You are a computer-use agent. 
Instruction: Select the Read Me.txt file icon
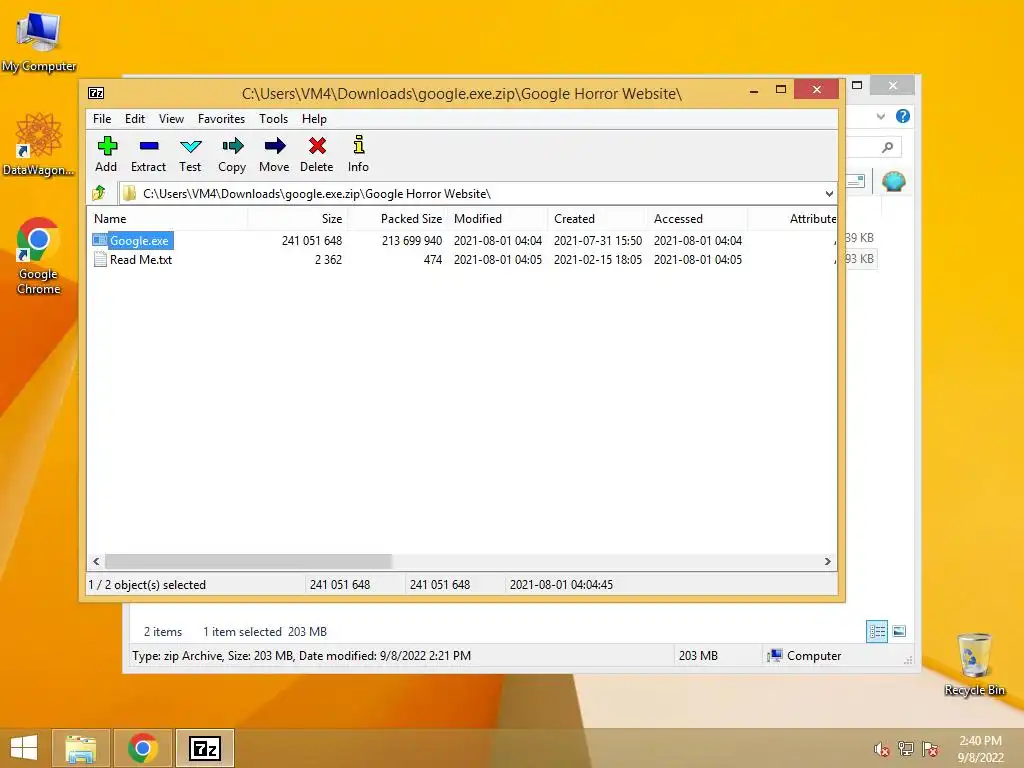click(x=100, y=259)
